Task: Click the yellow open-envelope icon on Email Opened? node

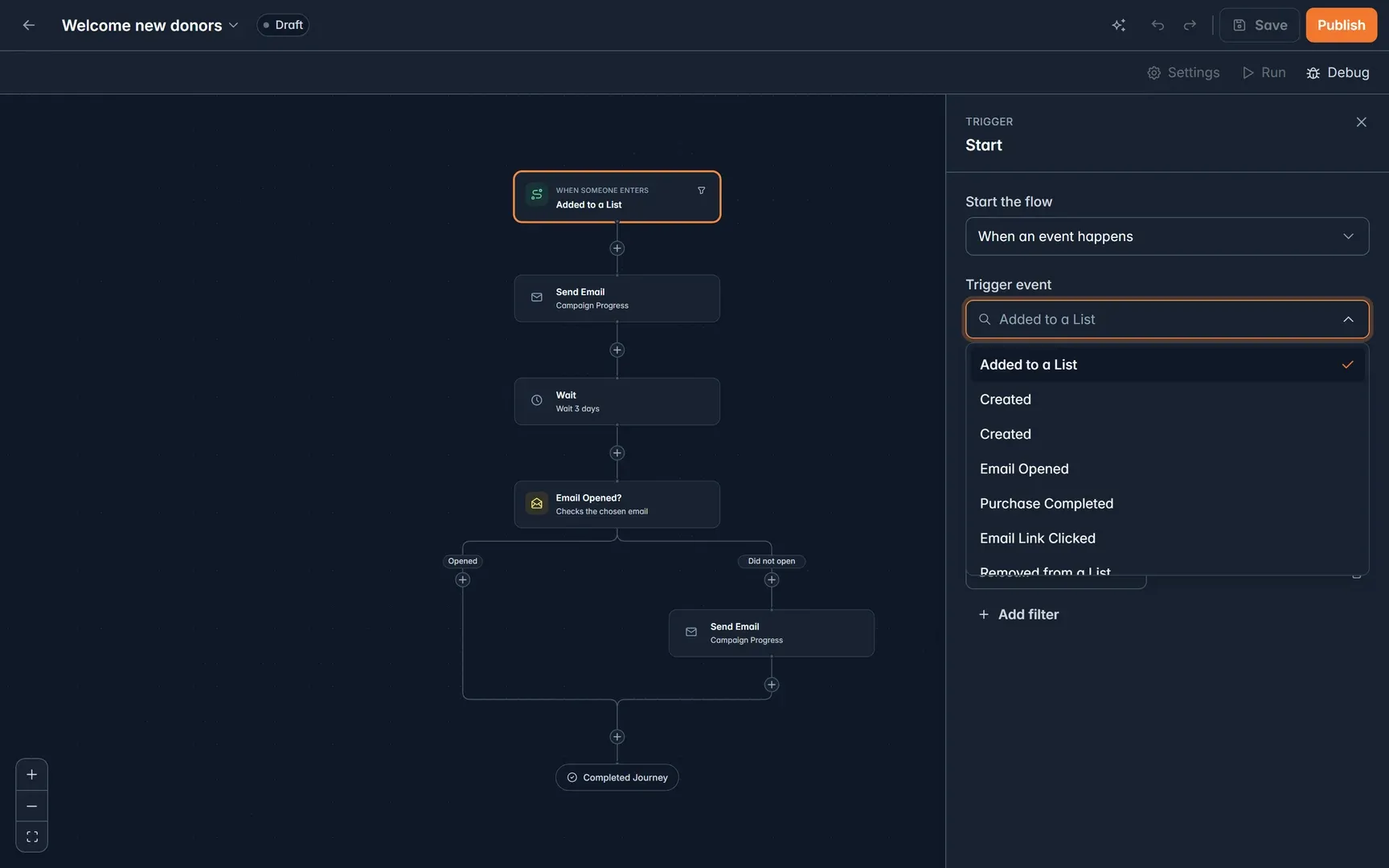Action: [536, 503]
